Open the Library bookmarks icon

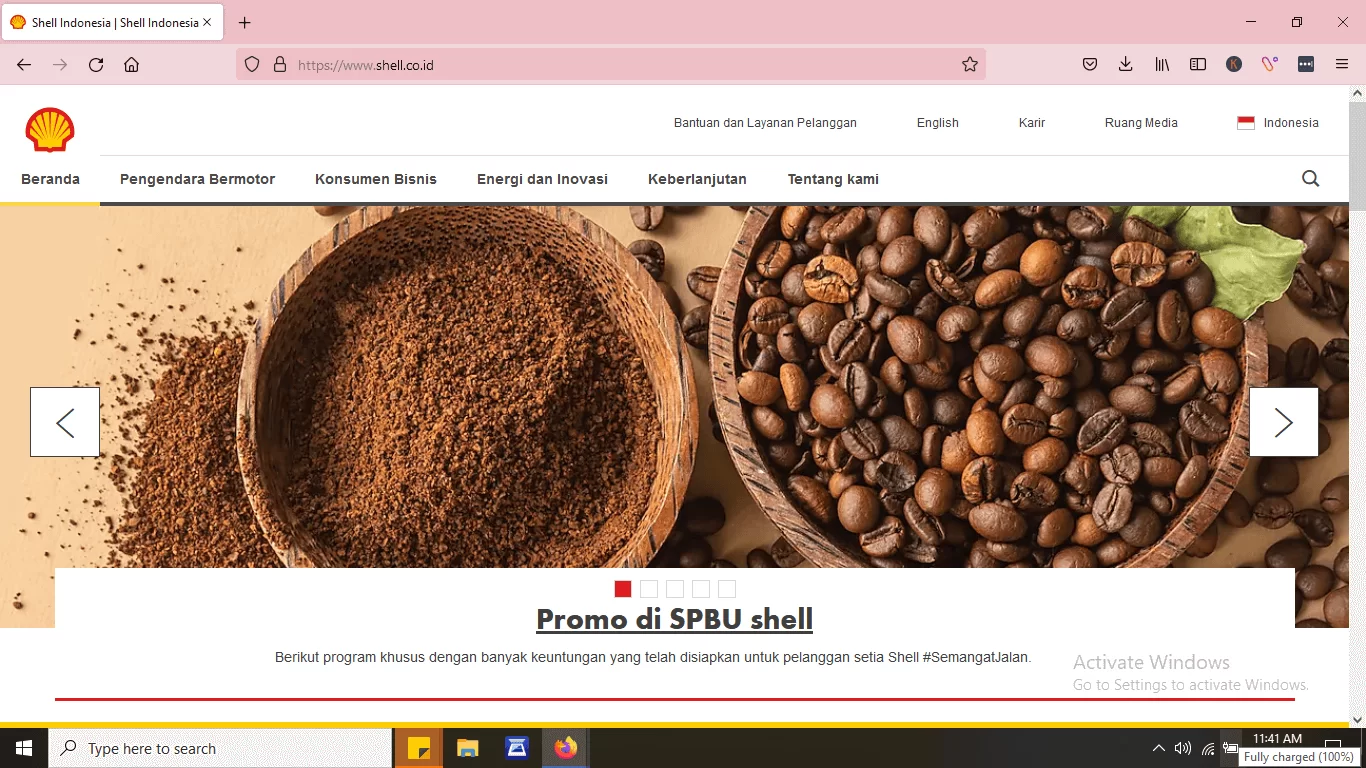tap(1162, 65)
